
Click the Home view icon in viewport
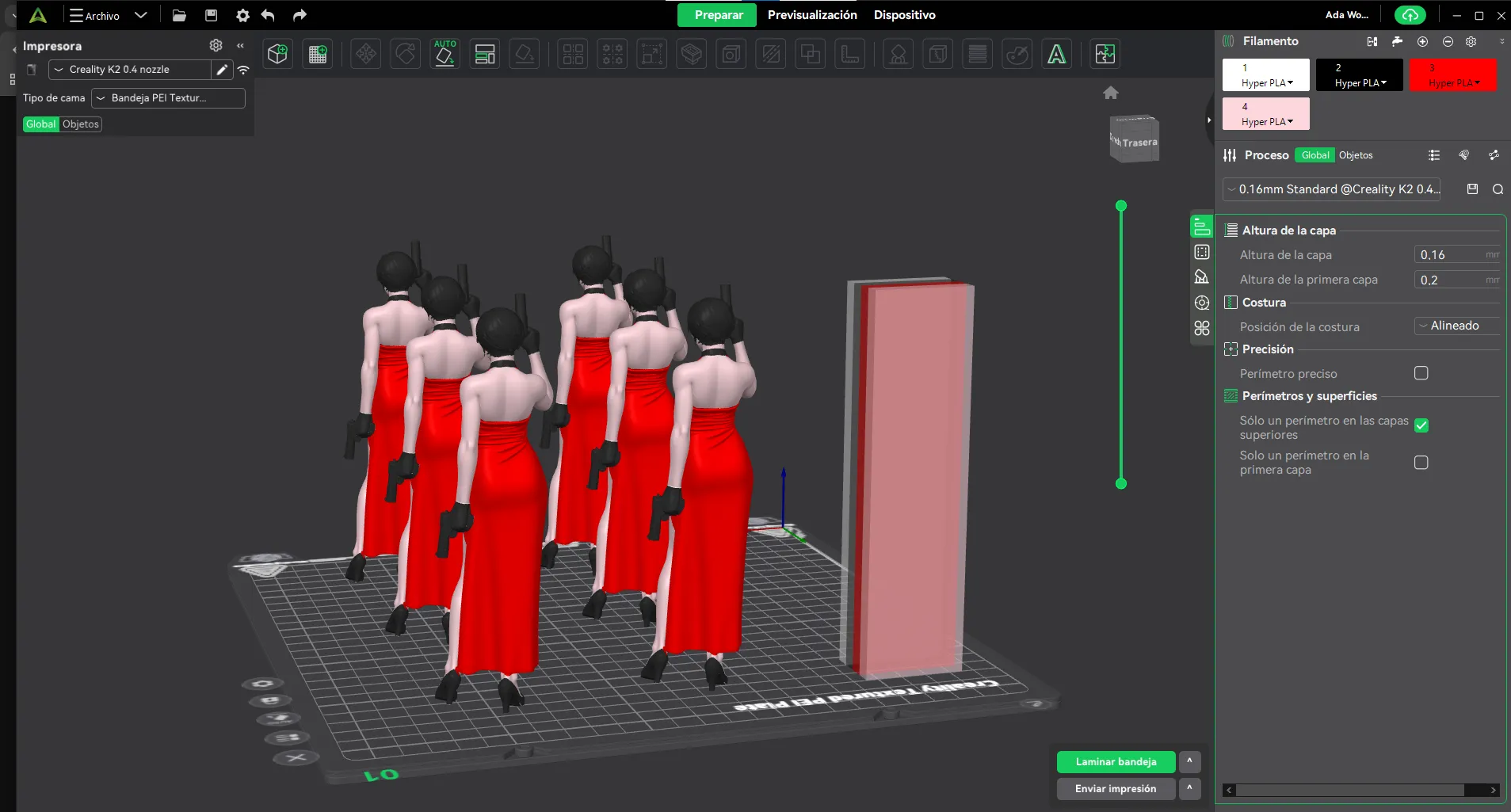point(1110,93)
